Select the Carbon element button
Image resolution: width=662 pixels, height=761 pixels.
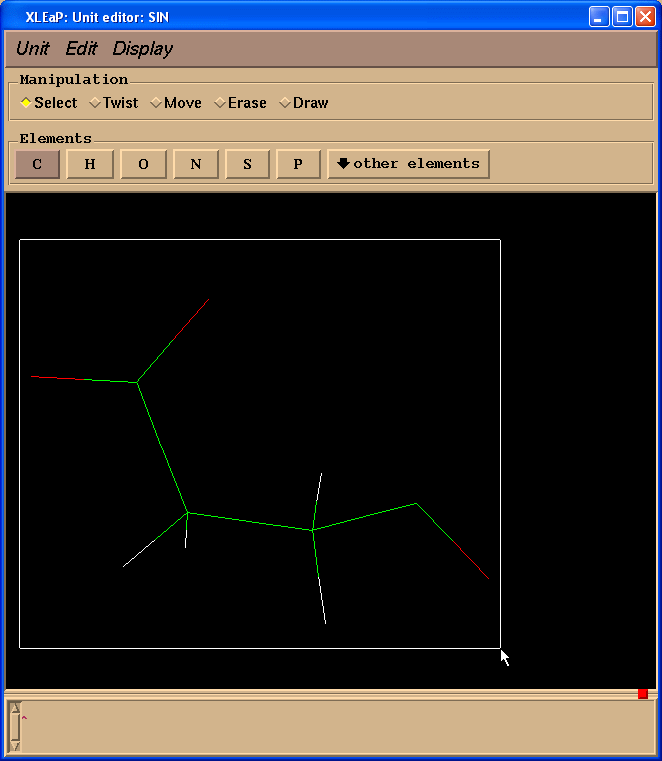point(37,164)
